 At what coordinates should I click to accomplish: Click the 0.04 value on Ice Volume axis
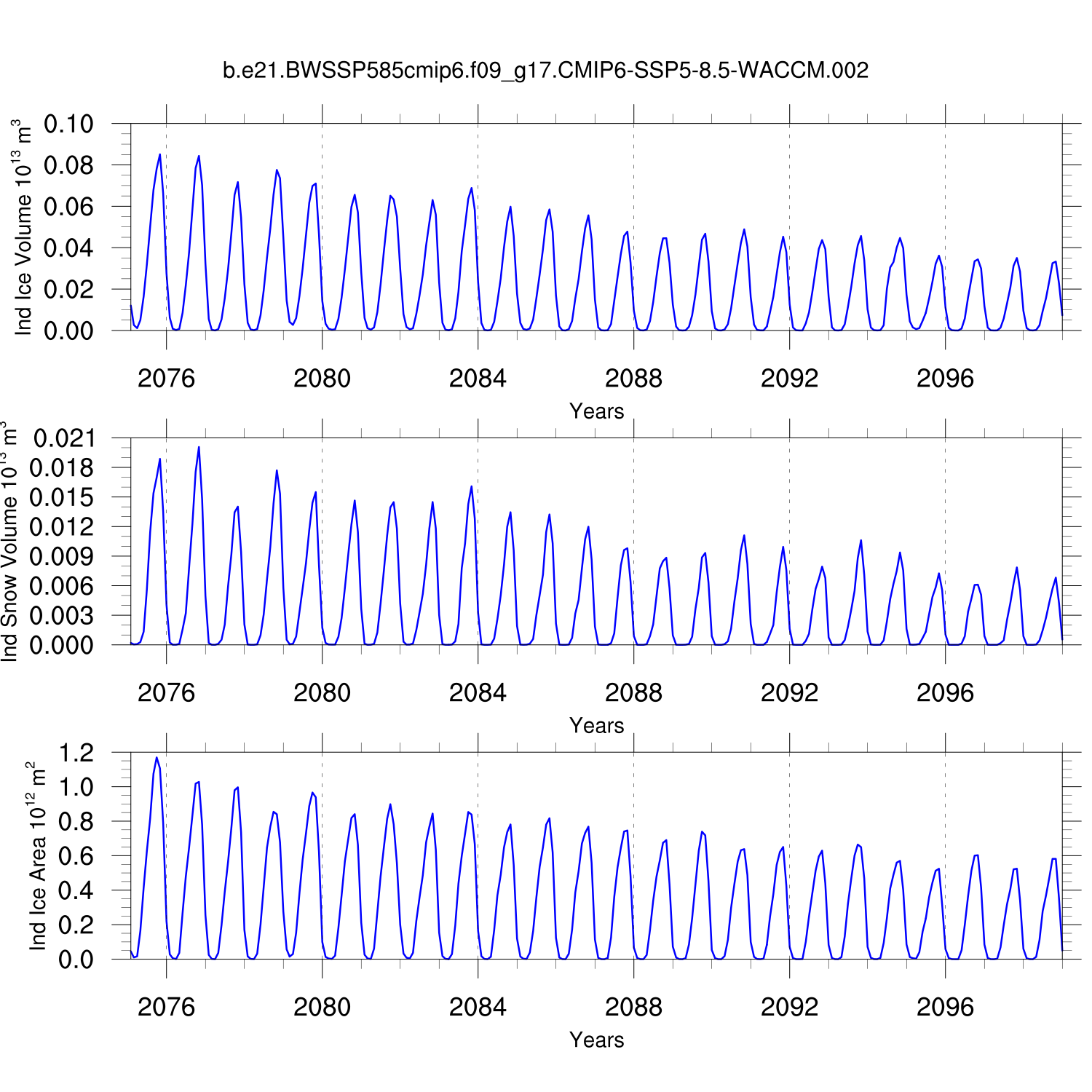[69, 248]
